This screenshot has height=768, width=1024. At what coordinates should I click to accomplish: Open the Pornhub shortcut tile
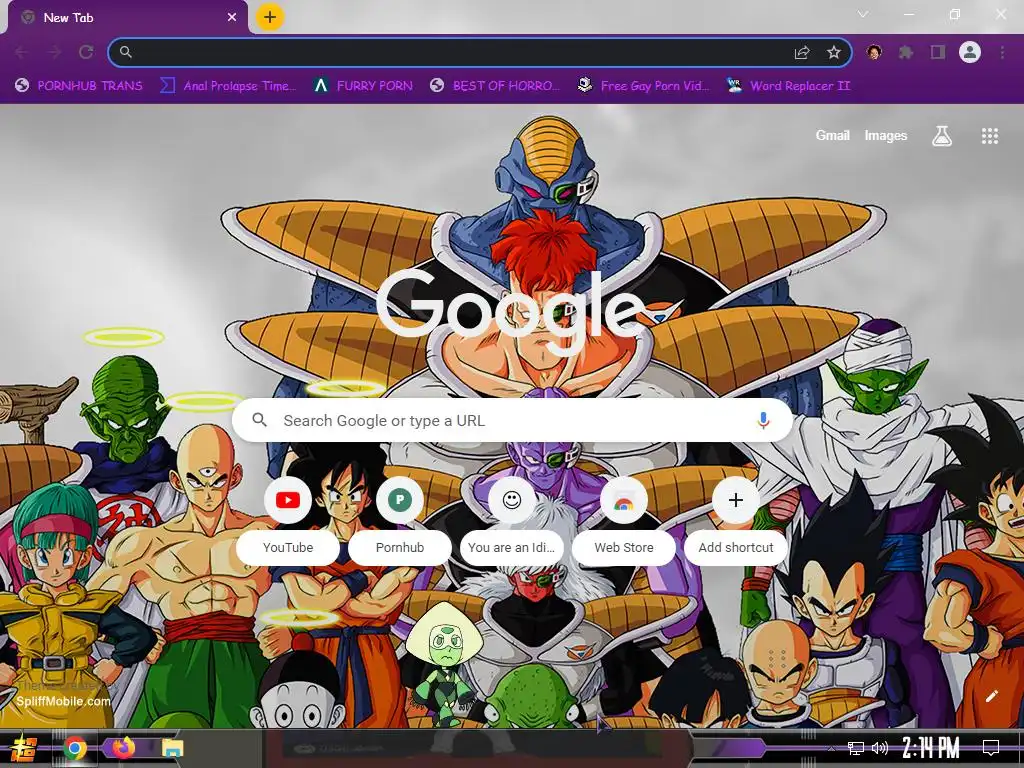tap(400, 519)
